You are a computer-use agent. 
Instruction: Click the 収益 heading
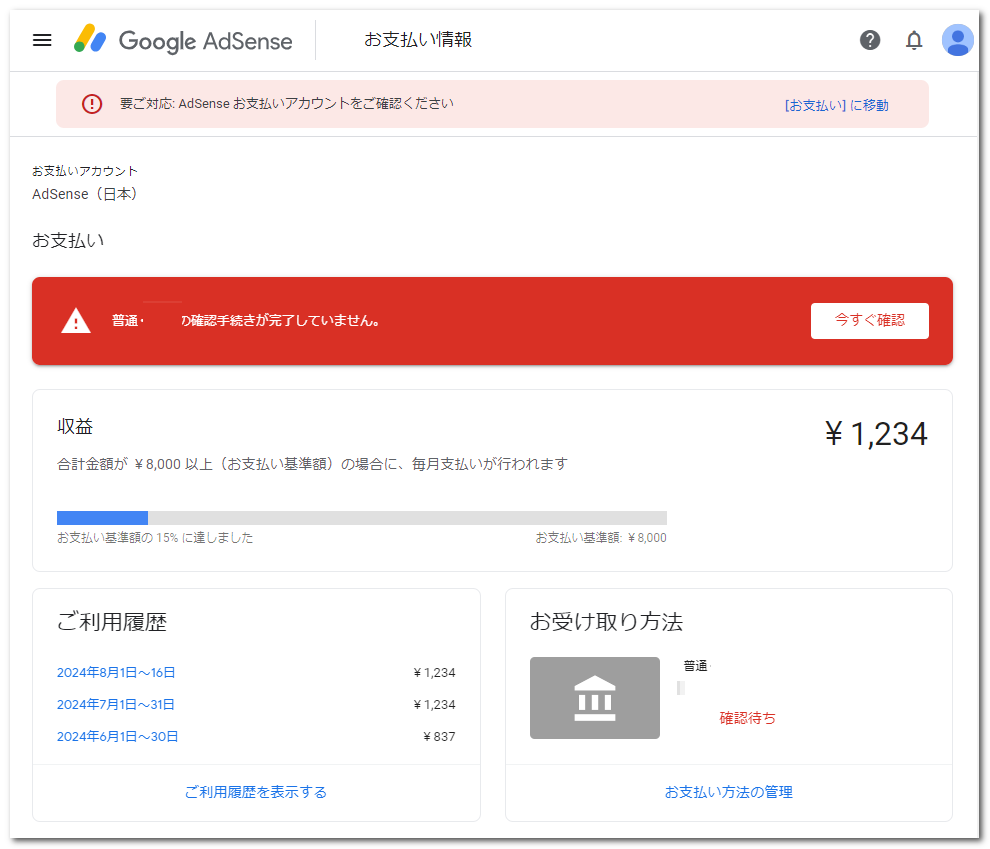[x=75, y=427]
